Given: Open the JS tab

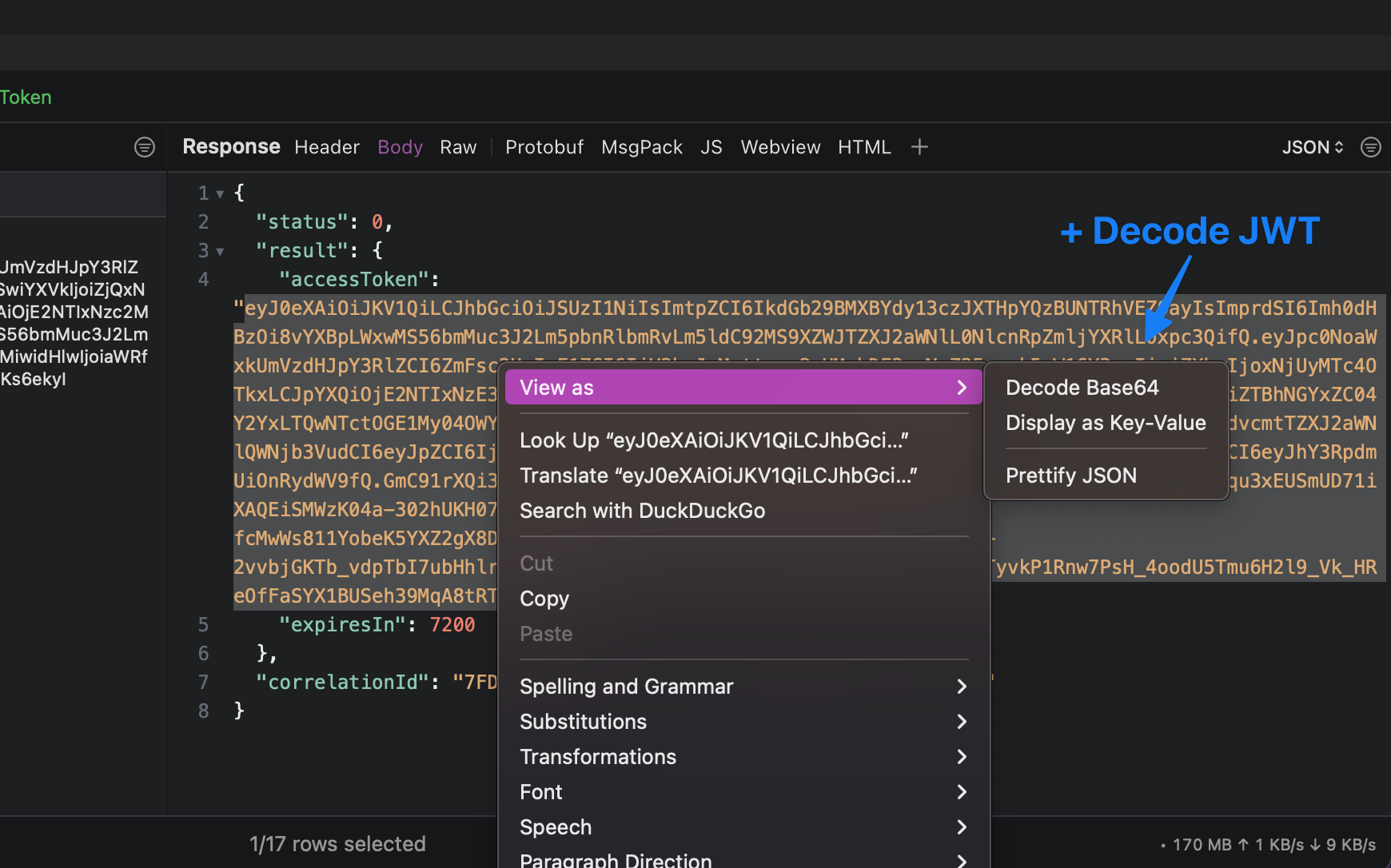Looking at the screenshot, I should click(711, 147).
